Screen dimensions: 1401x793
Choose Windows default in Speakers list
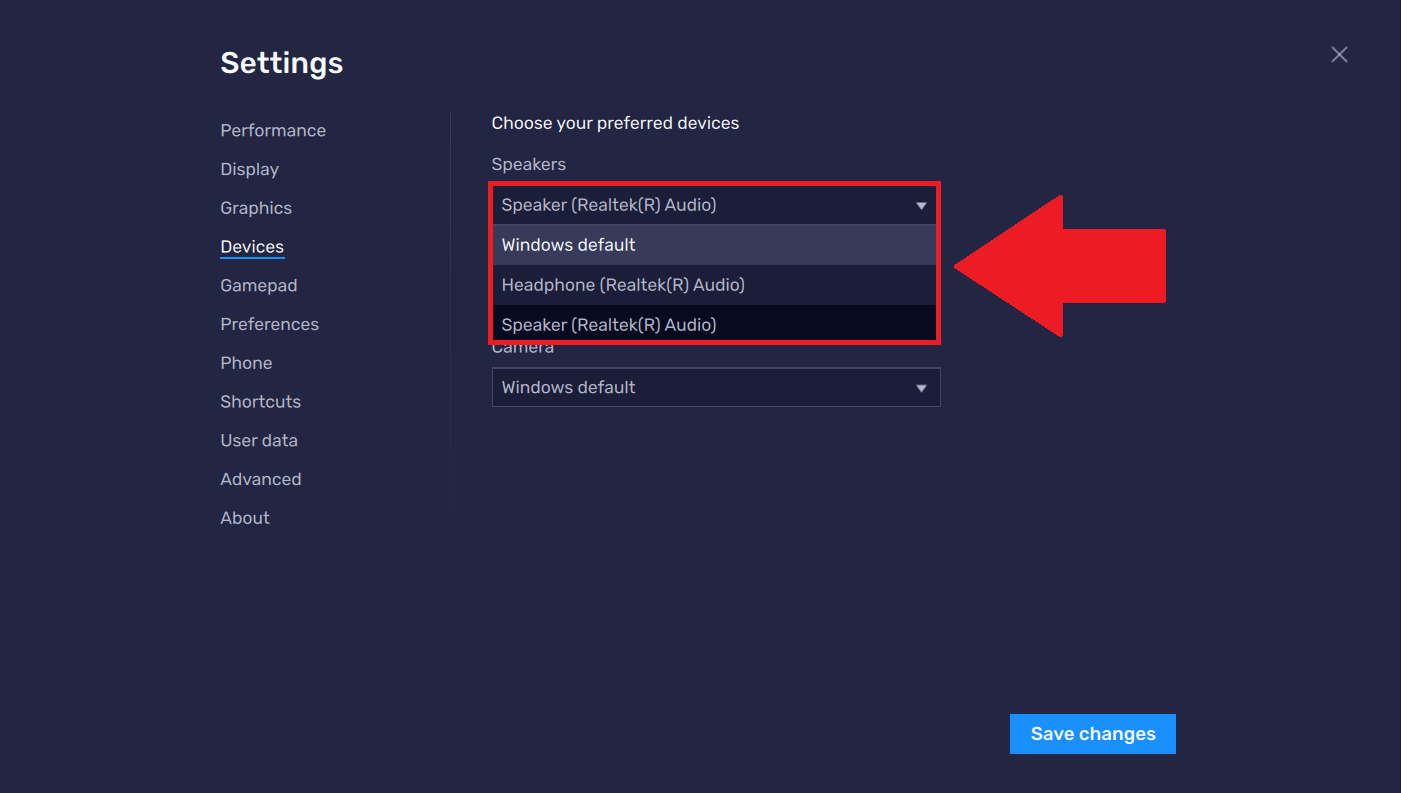click(715, 245)
